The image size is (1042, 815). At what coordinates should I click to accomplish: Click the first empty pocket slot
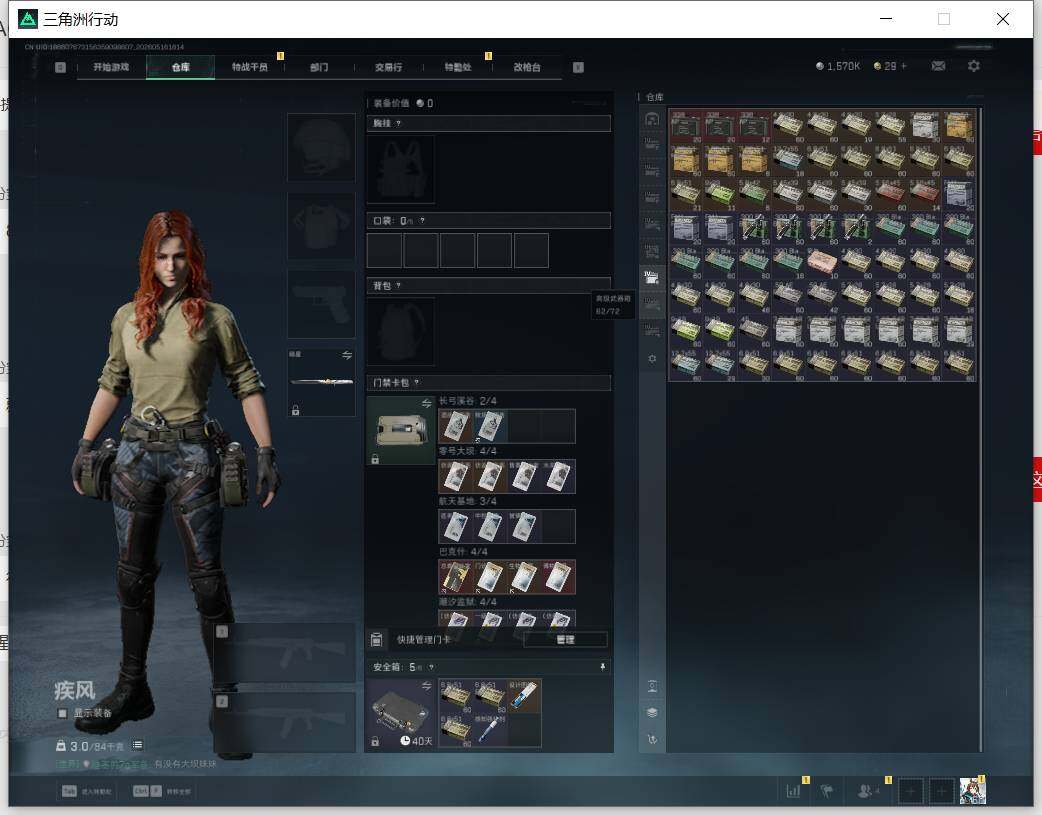coord(384,250)
